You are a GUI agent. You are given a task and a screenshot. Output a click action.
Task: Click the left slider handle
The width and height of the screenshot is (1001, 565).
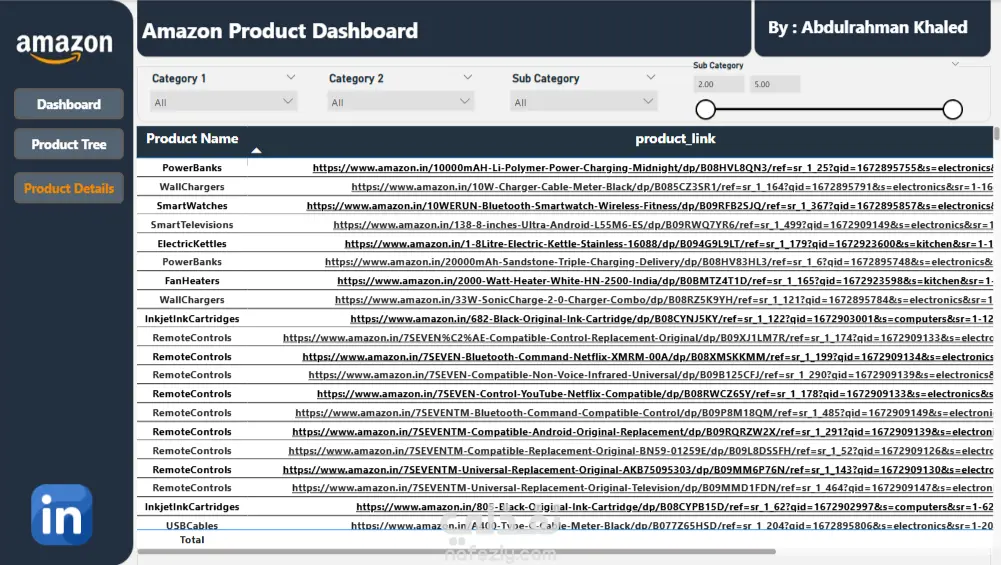point(705,109)
